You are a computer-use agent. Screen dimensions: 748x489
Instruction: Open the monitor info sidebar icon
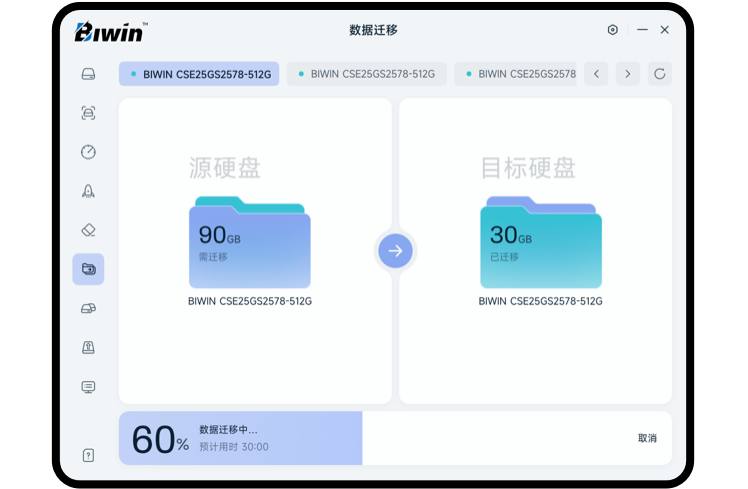88,386
